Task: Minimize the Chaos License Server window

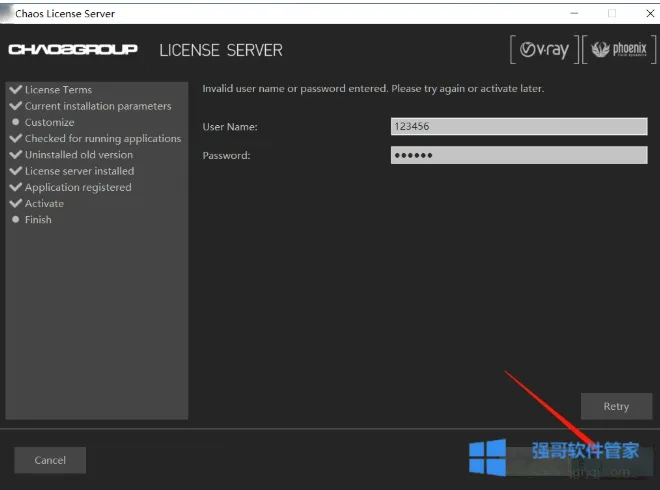Action: click(x=574, y=13)
